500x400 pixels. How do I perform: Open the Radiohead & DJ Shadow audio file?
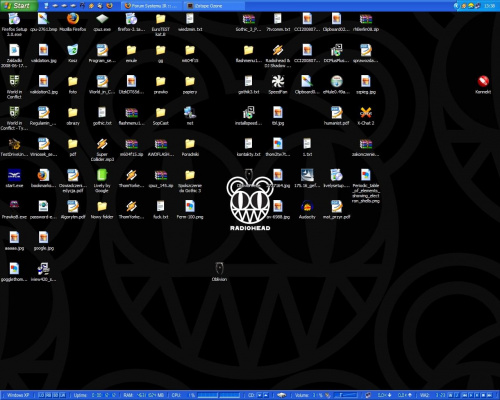tap(278, 56)
